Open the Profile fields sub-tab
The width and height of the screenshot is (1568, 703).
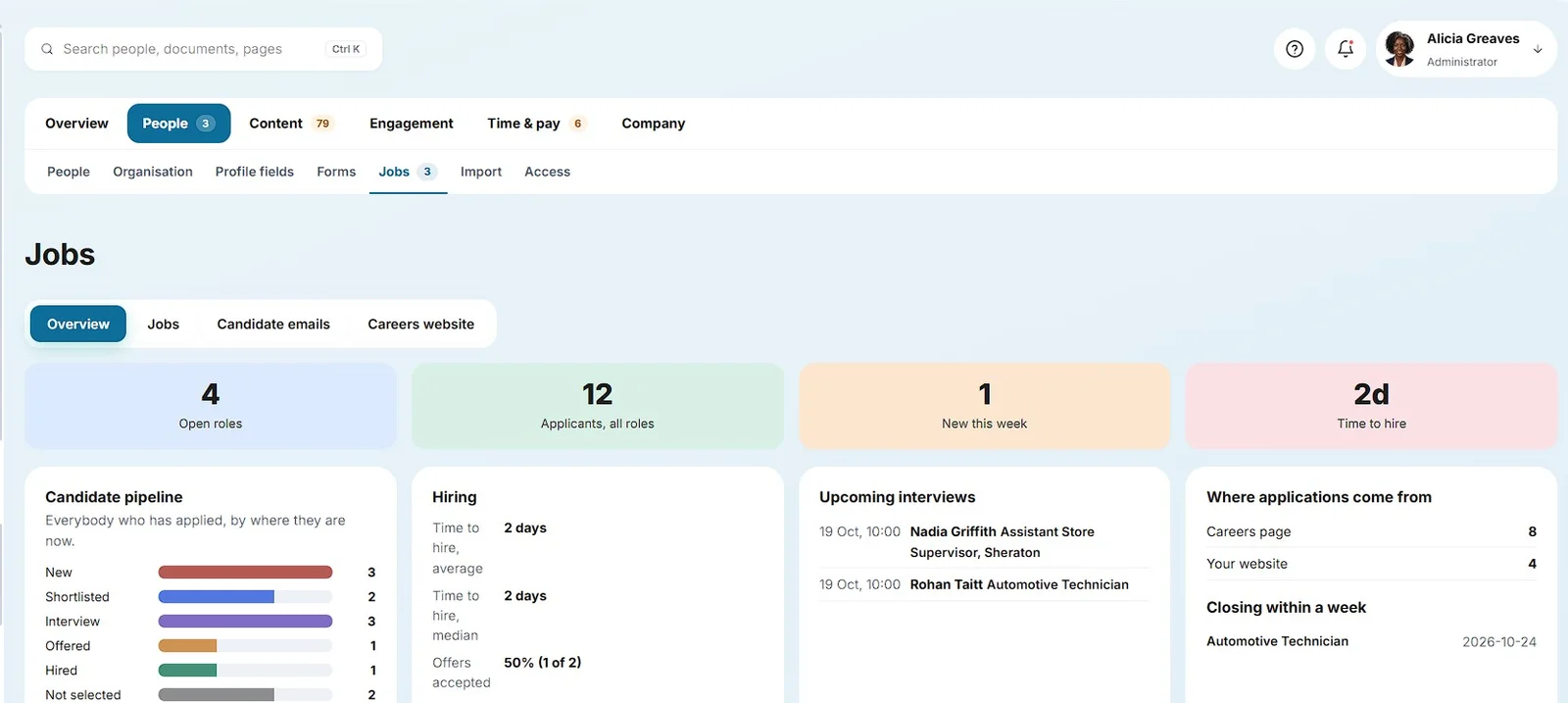click(x=255, y=172)
